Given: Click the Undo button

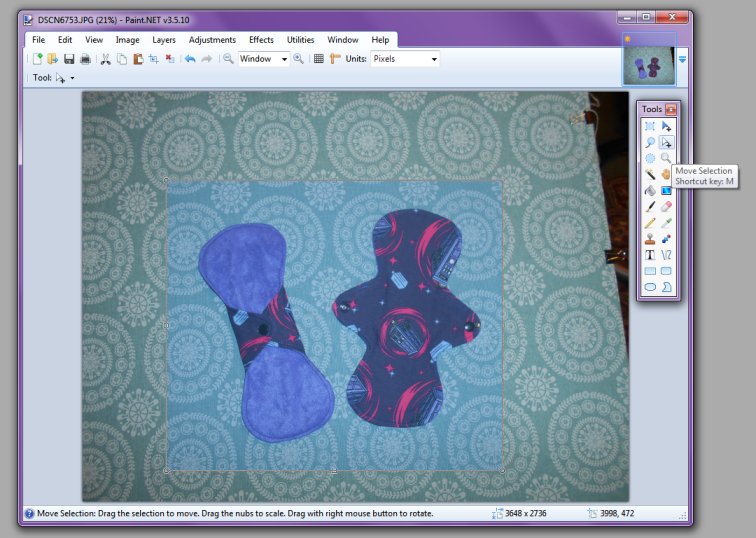Looking at the screenshot, I should [190, 59].
